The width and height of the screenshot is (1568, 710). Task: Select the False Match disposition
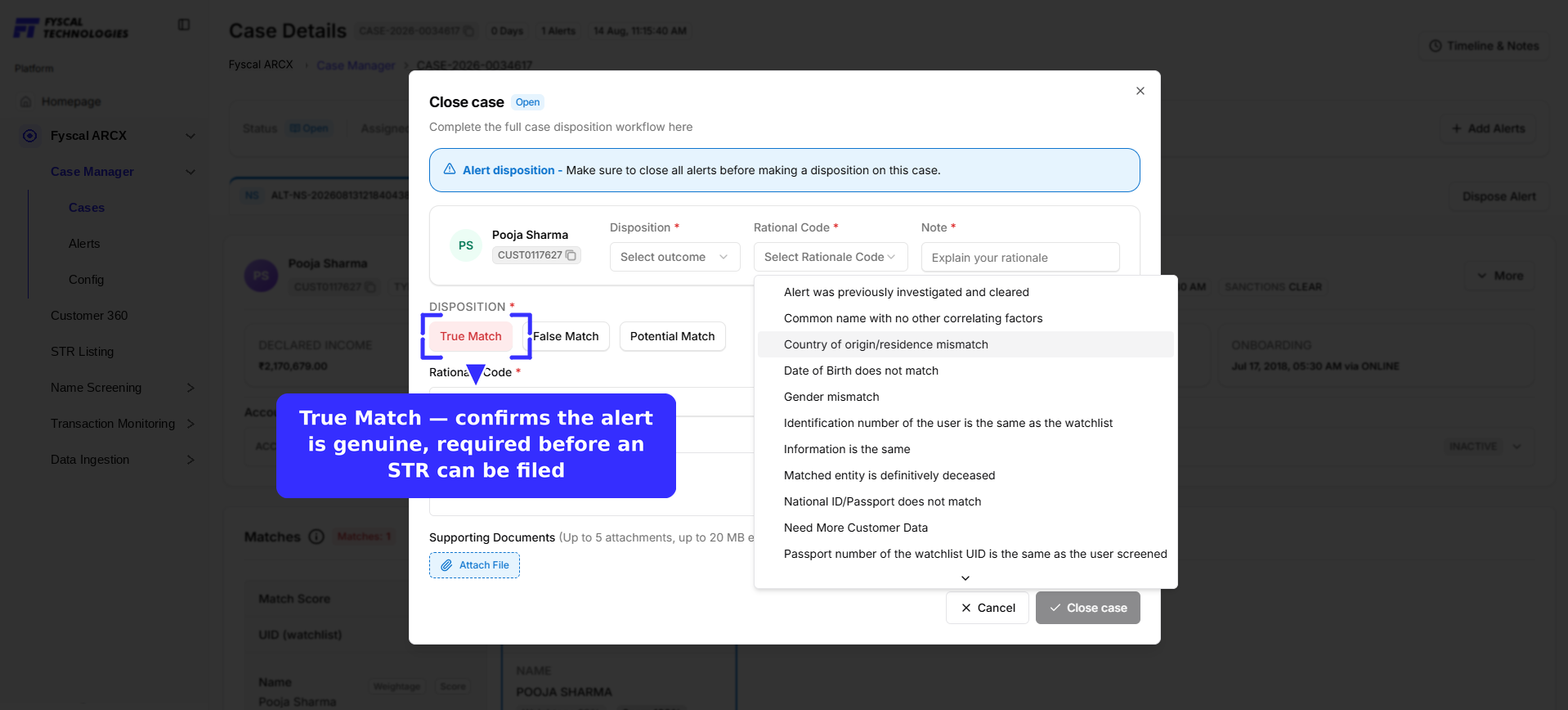[x=566, y=336]
